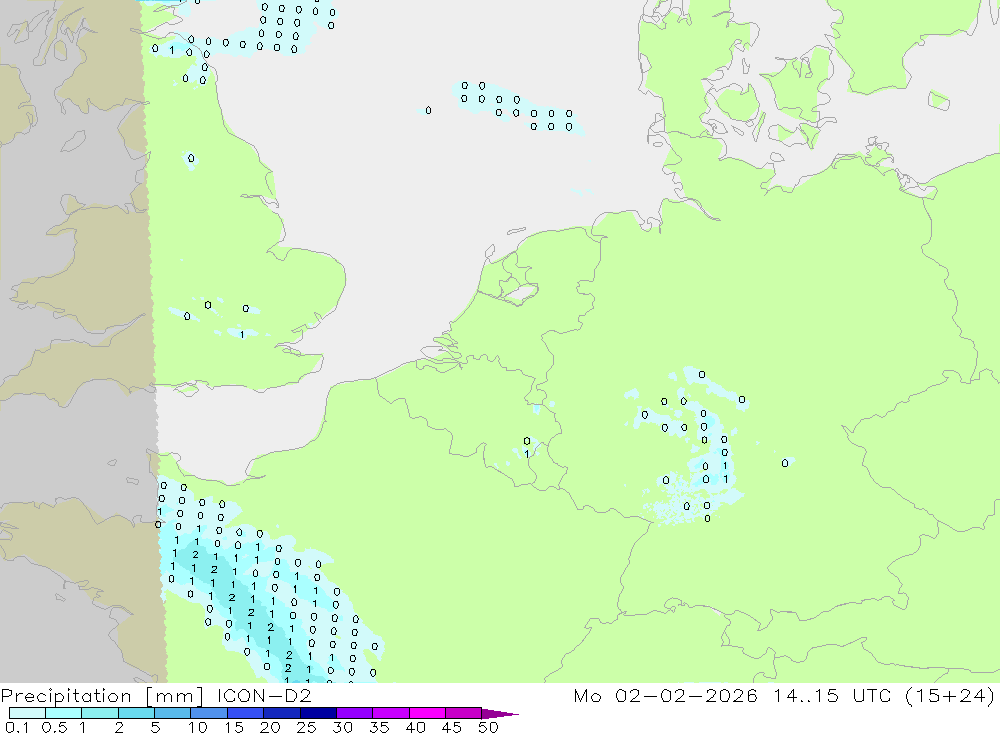Choose the 20–25 mm dark blue swatch

(x=282, y=713)
